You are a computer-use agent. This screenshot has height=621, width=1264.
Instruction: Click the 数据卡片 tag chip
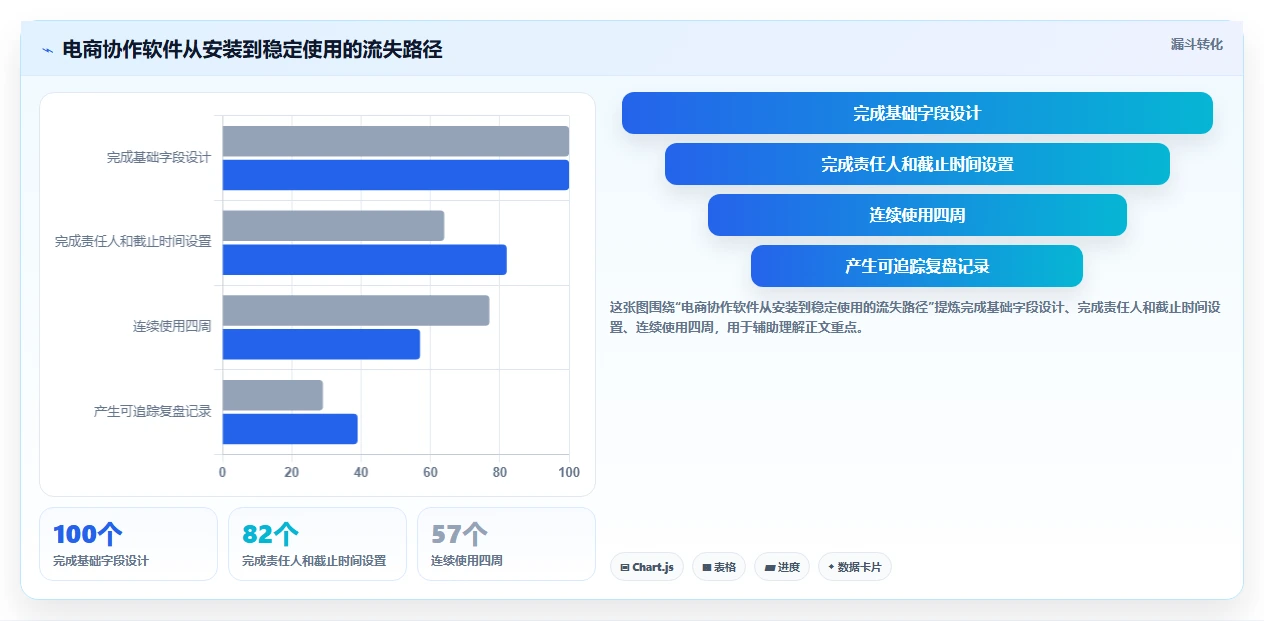point(855,567)
